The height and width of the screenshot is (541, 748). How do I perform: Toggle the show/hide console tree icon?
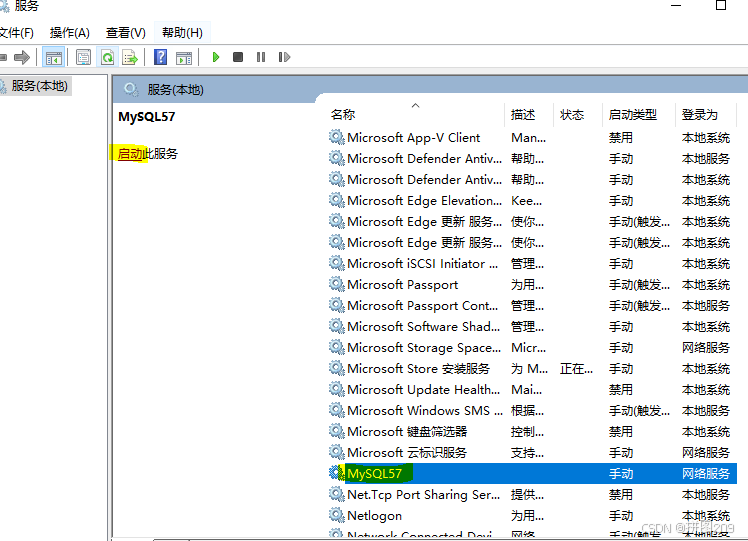click(53, 58)
